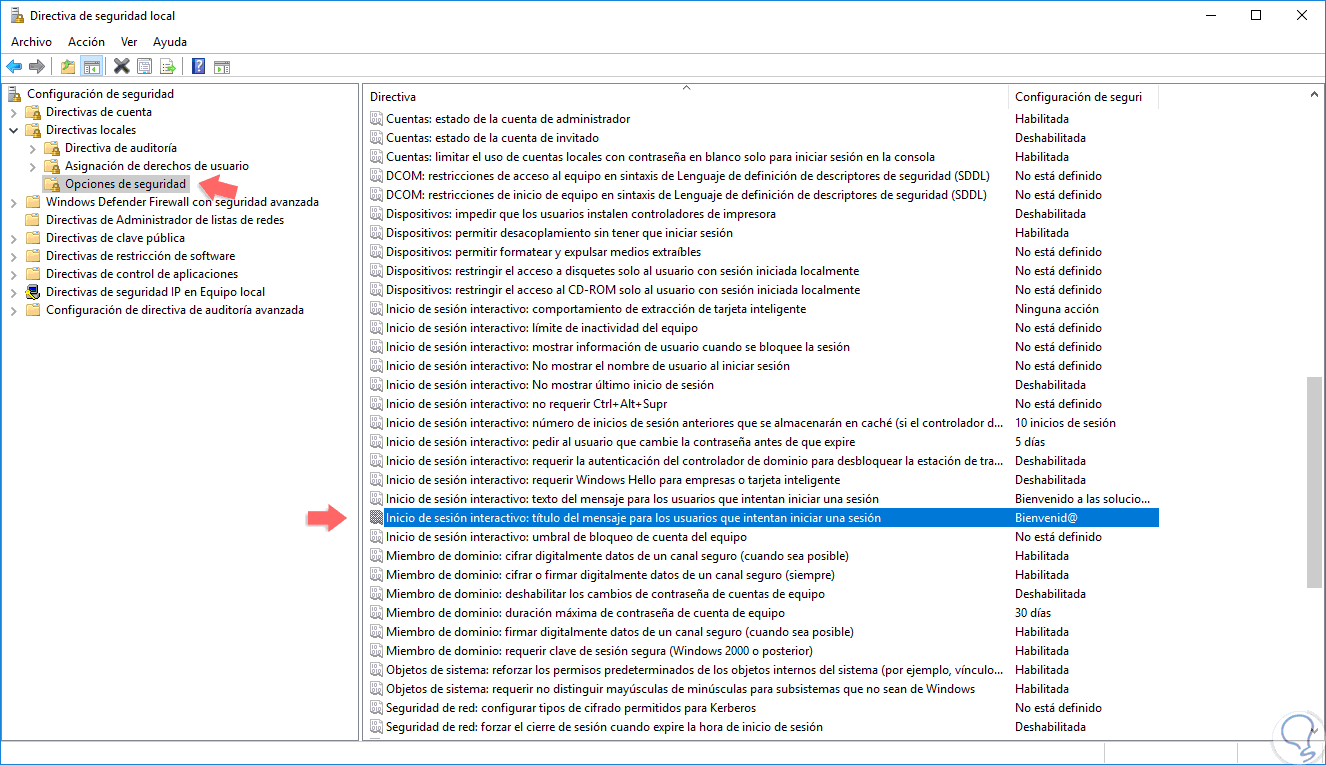Click the 10 inicios de sesión value
1326x765 pixels.
click(x=1065, y=423)
